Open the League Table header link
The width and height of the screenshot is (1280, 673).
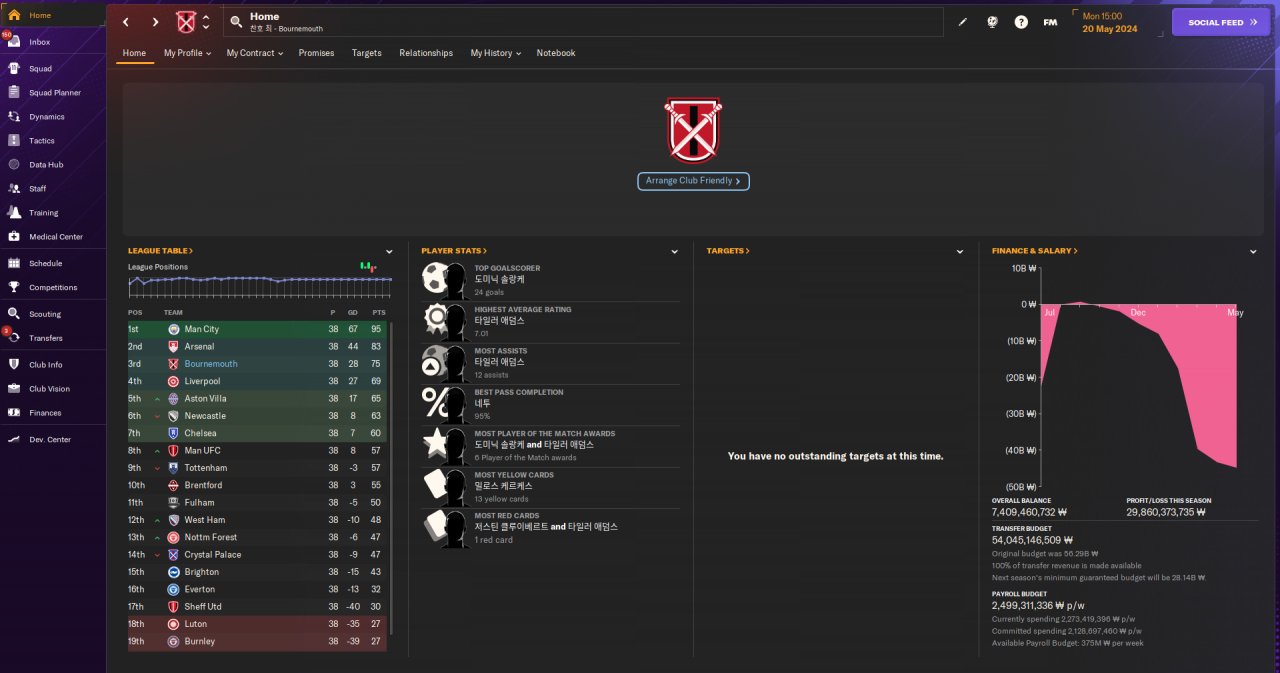coord(160,251)
